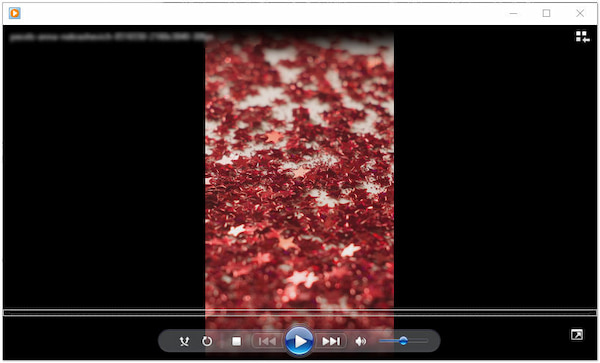Click the Windows Media Player title icon

(15, 13)
